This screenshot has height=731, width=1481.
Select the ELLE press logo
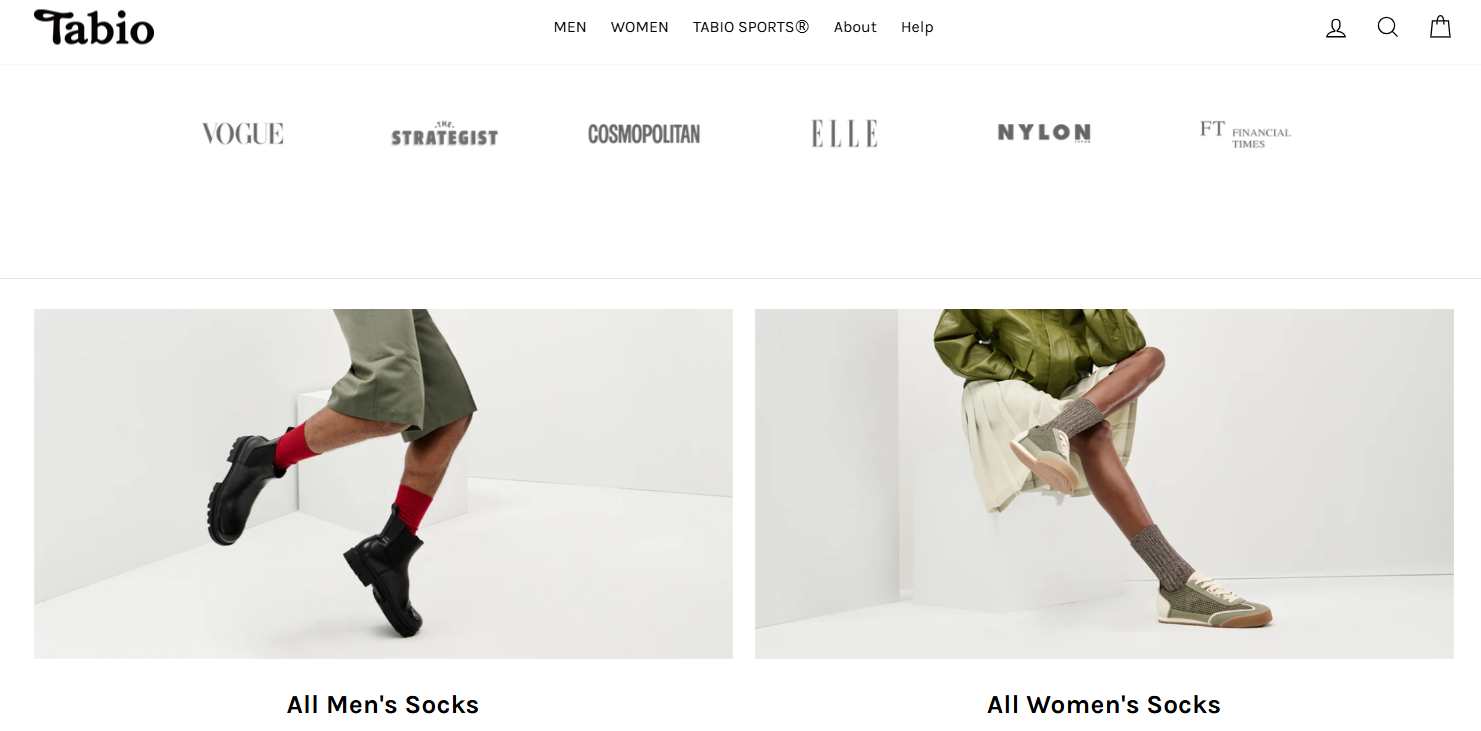pos(844,134)
